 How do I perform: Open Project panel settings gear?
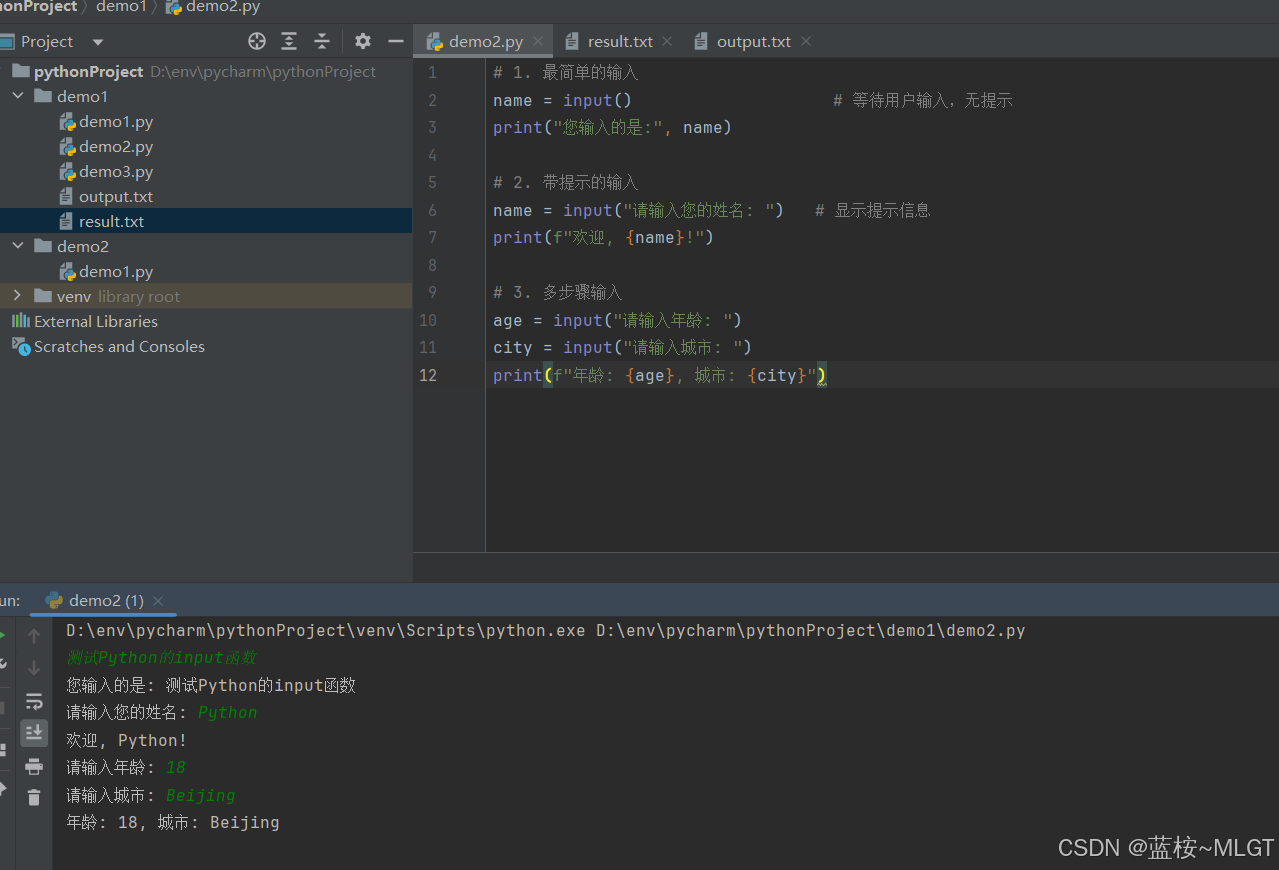(363, 41)
